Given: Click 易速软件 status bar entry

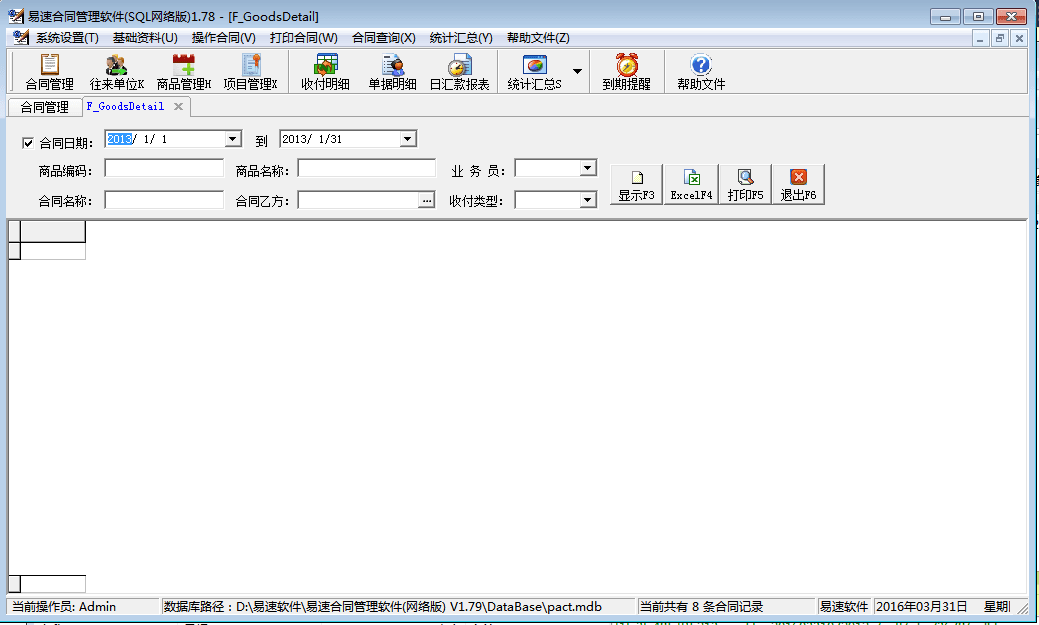Looking at the screenshot, I should [844, 606].
